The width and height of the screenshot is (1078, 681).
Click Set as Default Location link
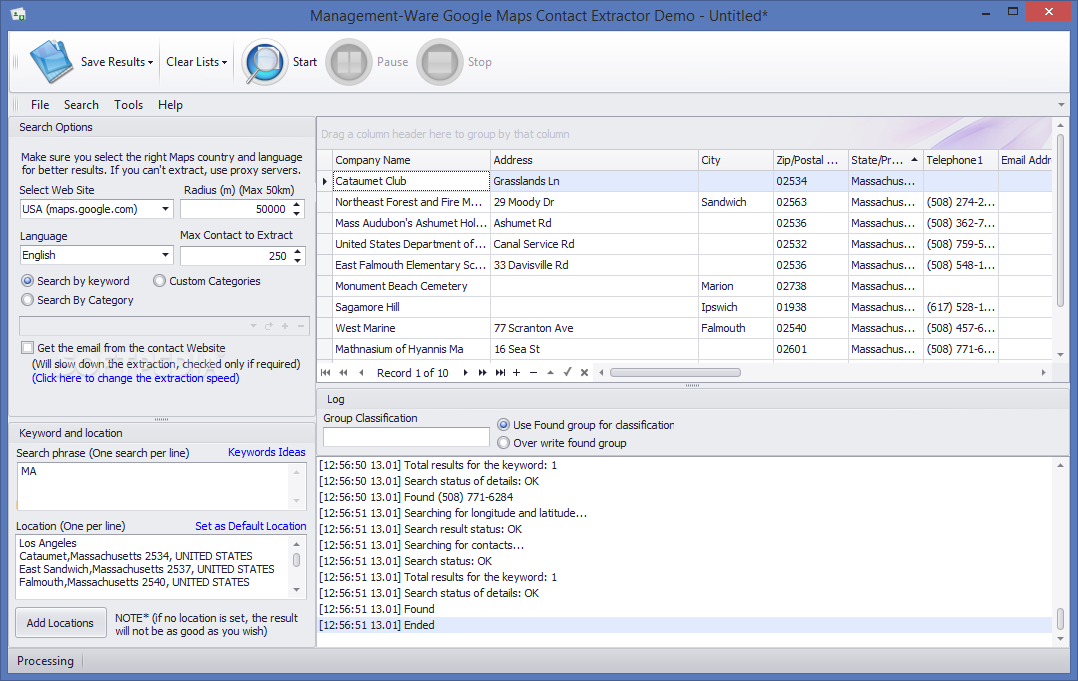(251, 526)
